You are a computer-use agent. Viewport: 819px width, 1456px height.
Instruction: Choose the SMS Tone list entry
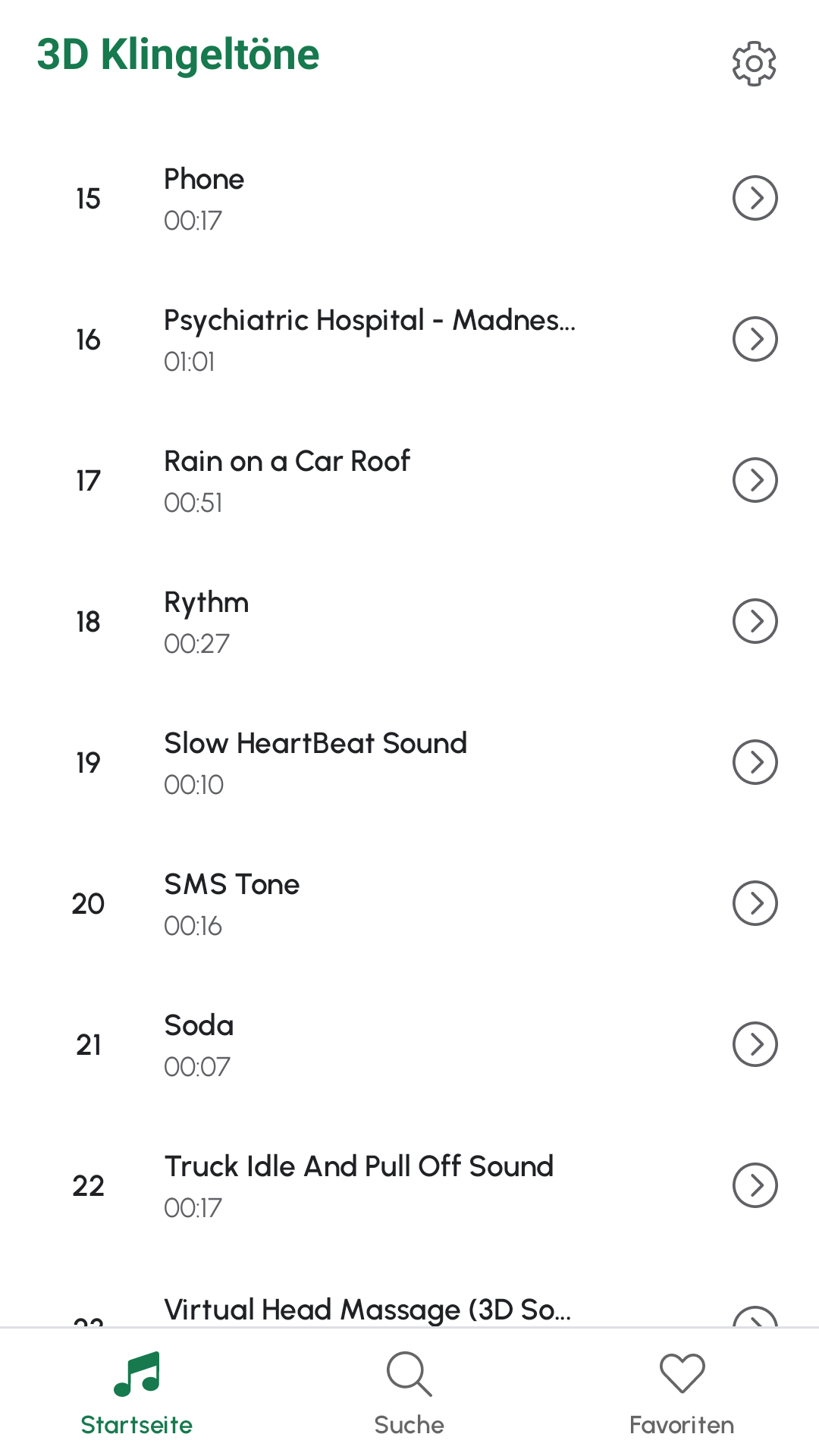pos(232,885)
